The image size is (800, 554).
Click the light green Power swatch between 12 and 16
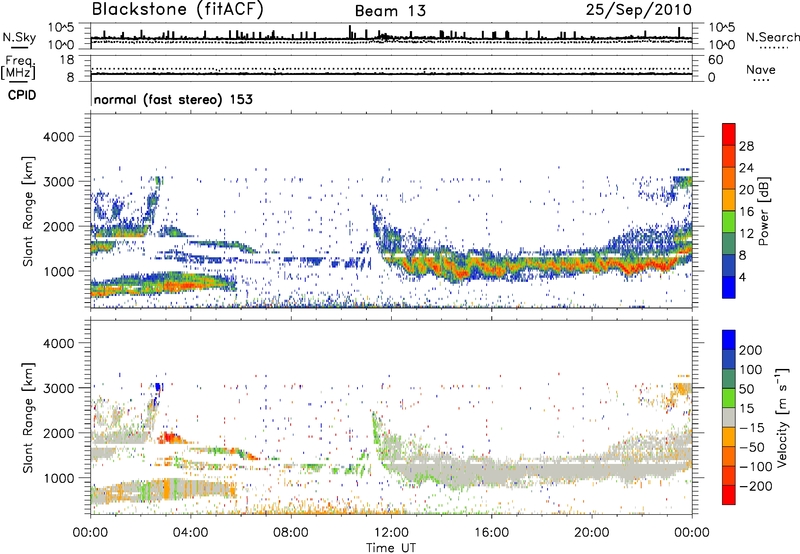[x=729, y=222]
